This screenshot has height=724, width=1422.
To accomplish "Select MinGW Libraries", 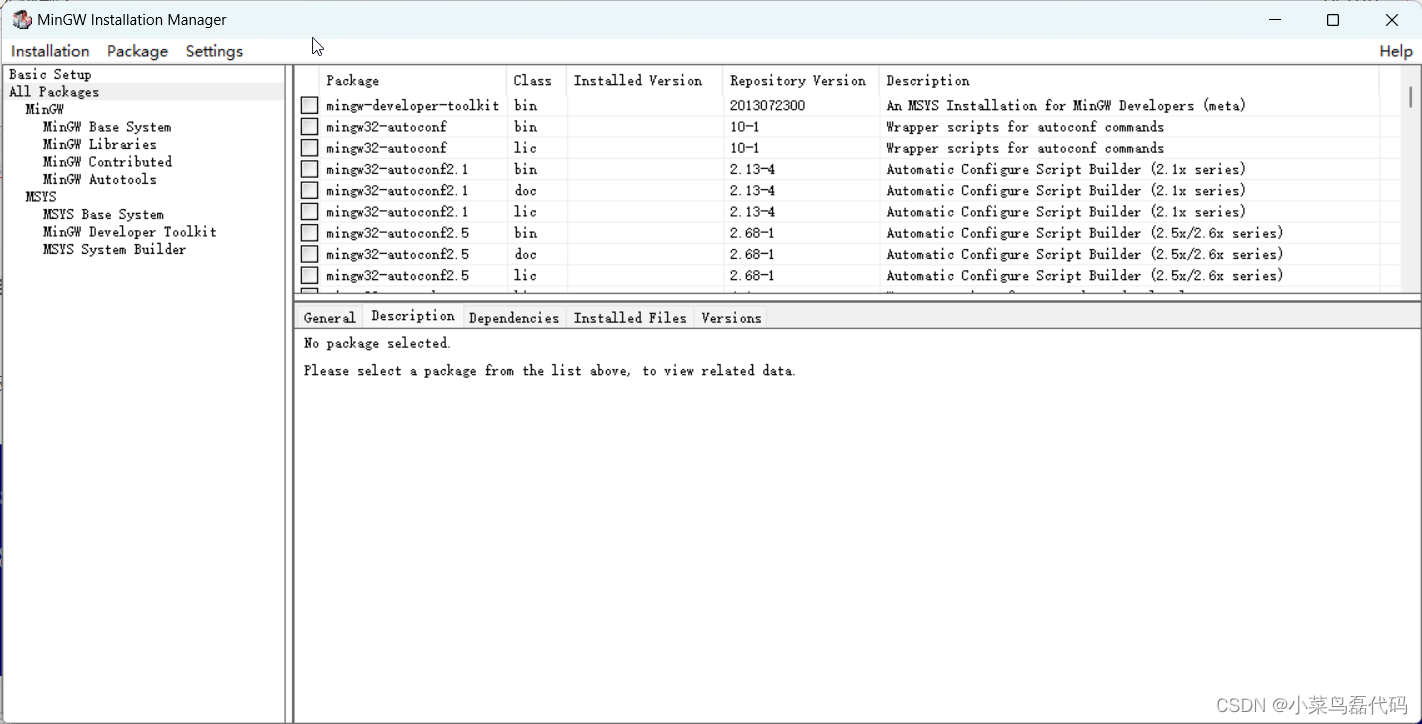I will pyautogui.click(x=100, y=144).
